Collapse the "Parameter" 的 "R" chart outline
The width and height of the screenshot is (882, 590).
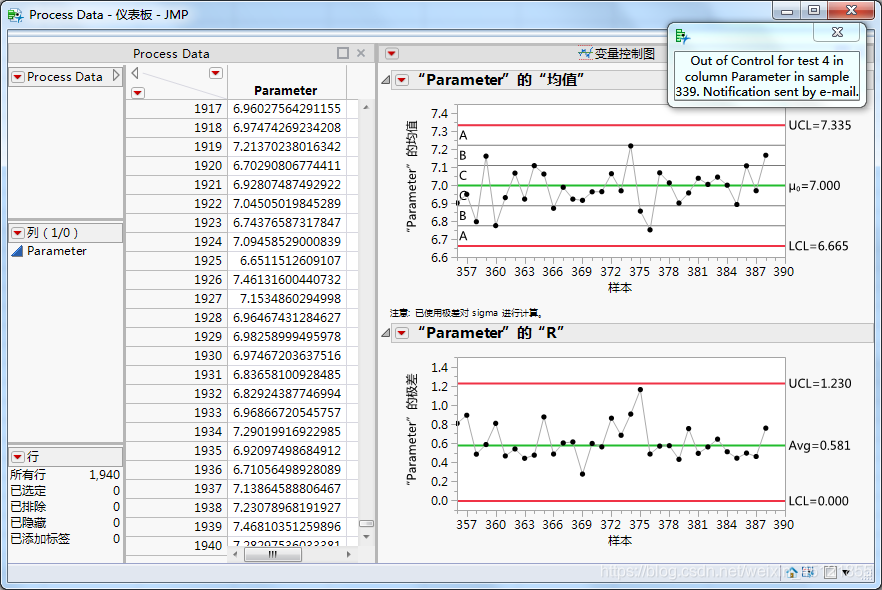[385, 333]
